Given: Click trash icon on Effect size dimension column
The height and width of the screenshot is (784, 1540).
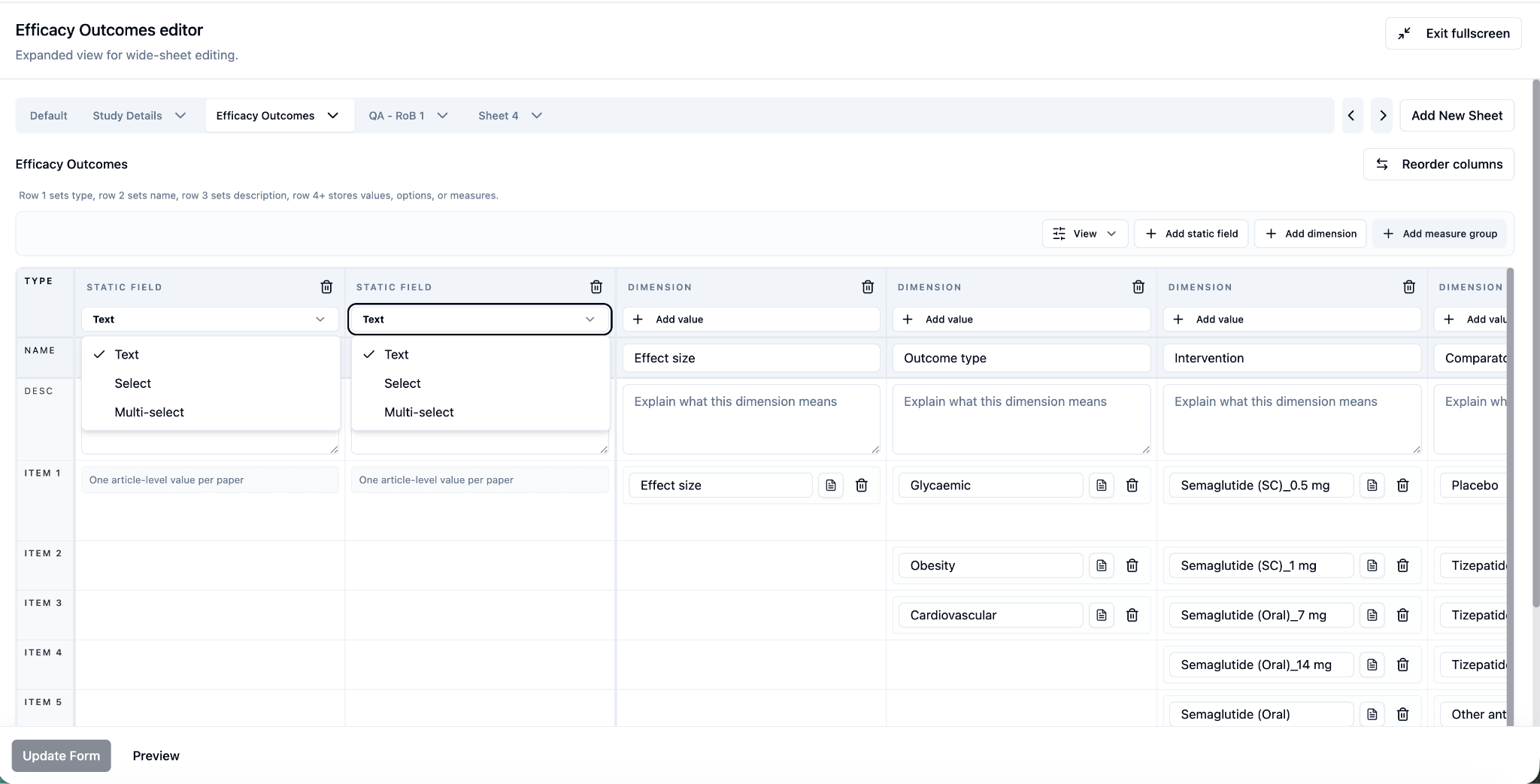Looking at the screenshot, I should coord(867,286).
